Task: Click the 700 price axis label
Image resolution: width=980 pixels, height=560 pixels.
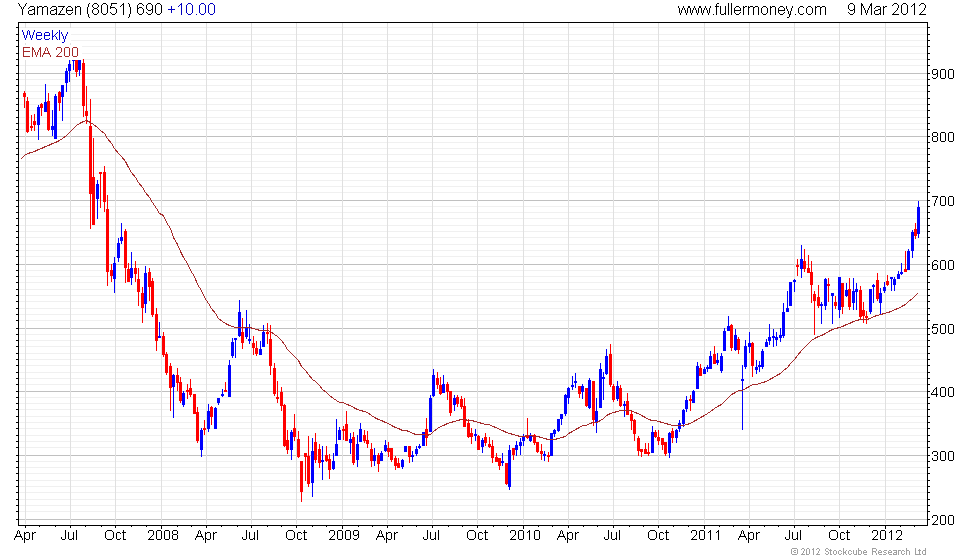Action: tap(942, 201)
